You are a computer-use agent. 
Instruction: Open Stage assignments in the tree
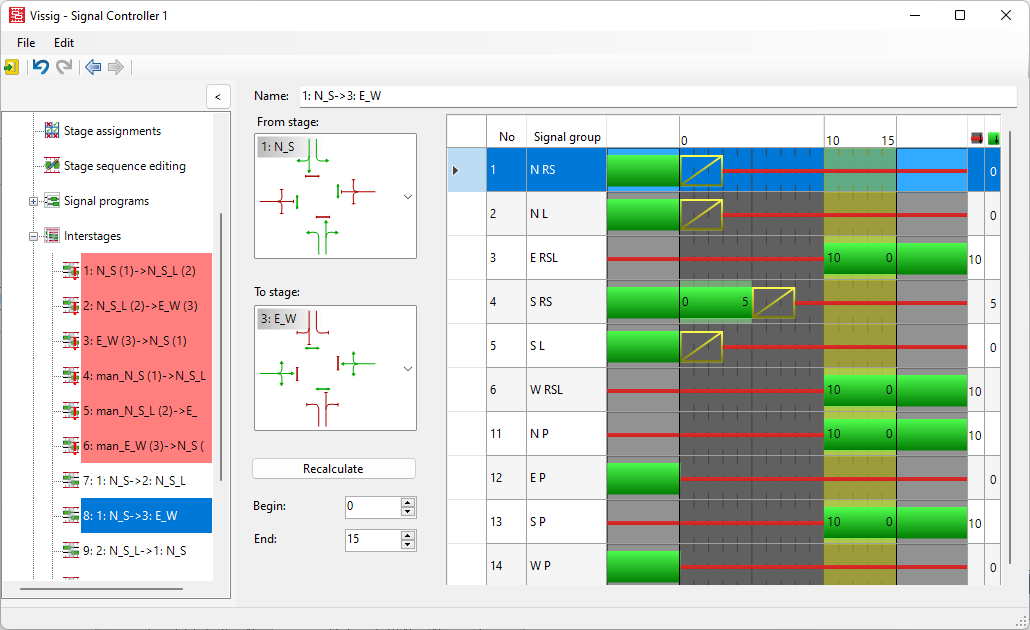pyautogui.click(x=111, y=131)
